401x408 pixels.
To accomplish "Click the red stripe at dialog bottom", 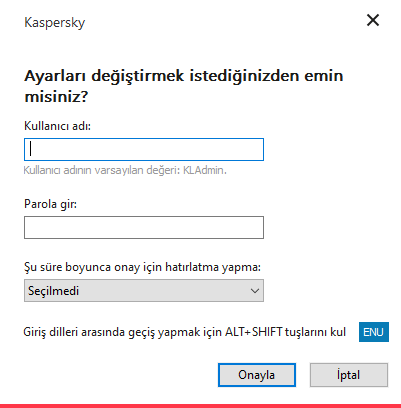I will coord(200,406).
